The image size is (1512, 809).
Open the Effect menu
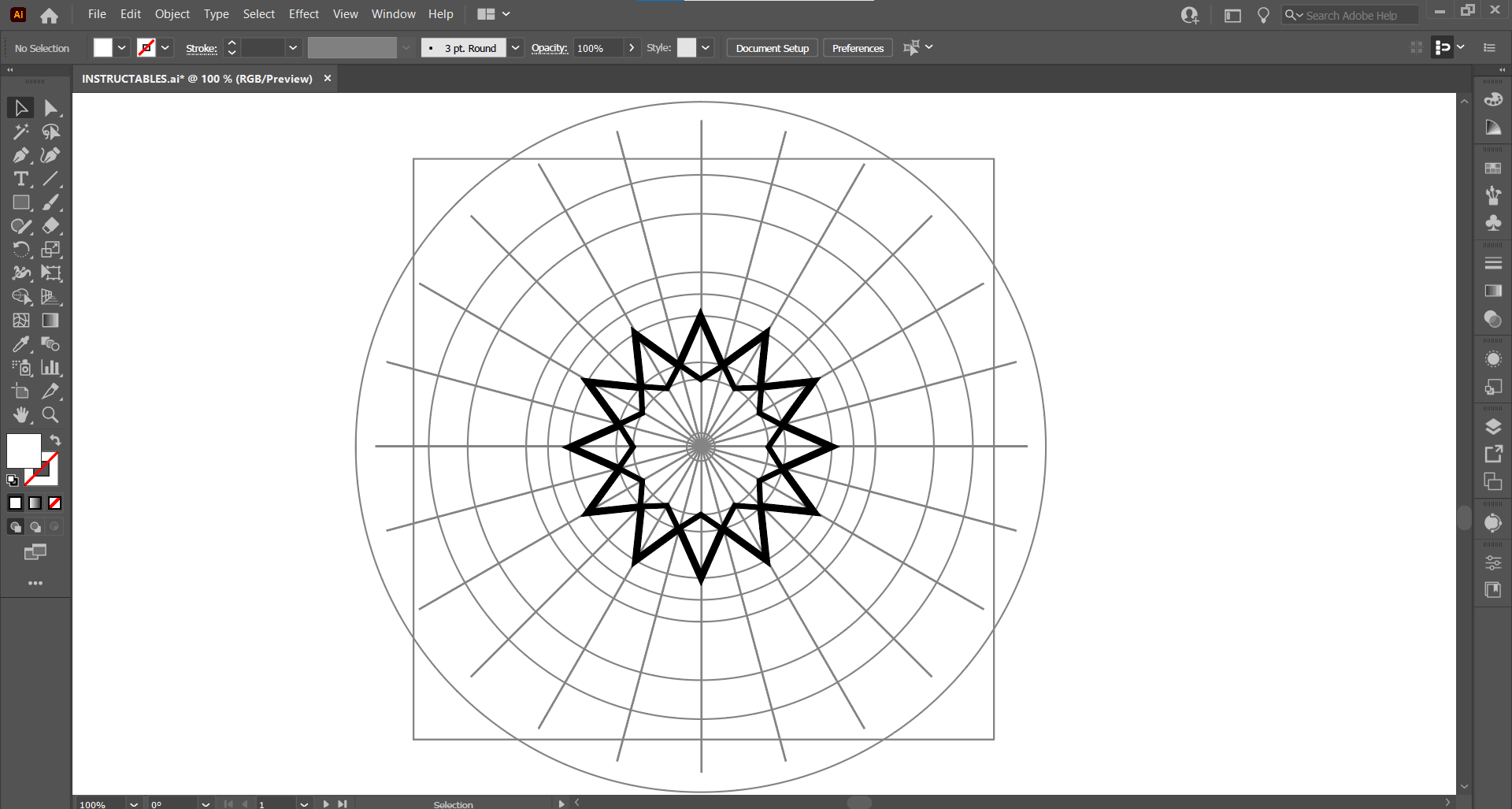(x=303, y=14)
